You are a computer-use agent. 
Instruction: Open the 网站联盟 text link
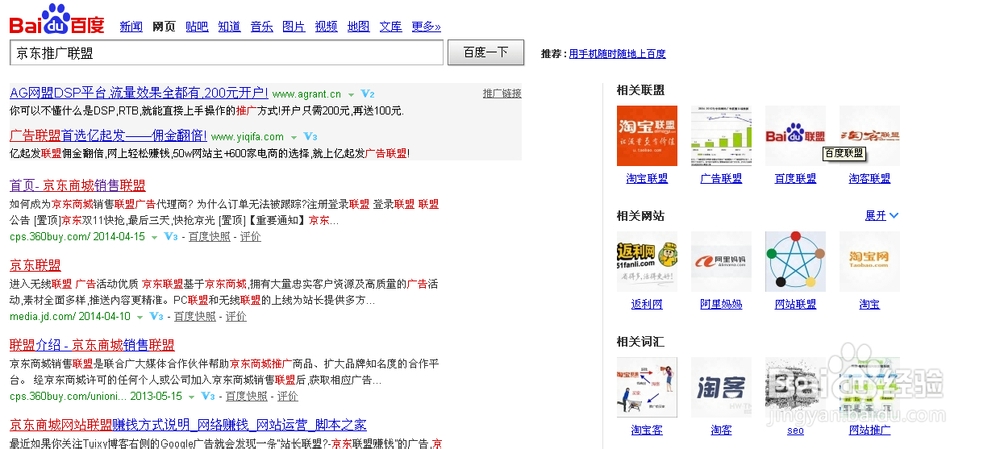[795, 304]
